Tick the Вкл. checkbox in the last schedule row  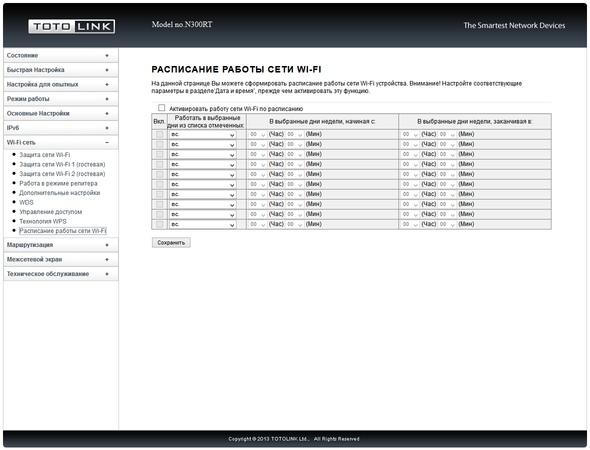[160, 224]
